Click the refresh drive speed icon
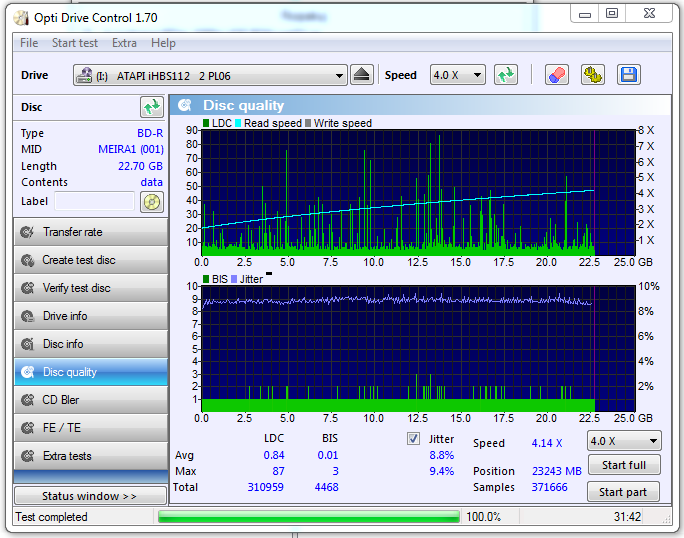 tap(506, 75)
